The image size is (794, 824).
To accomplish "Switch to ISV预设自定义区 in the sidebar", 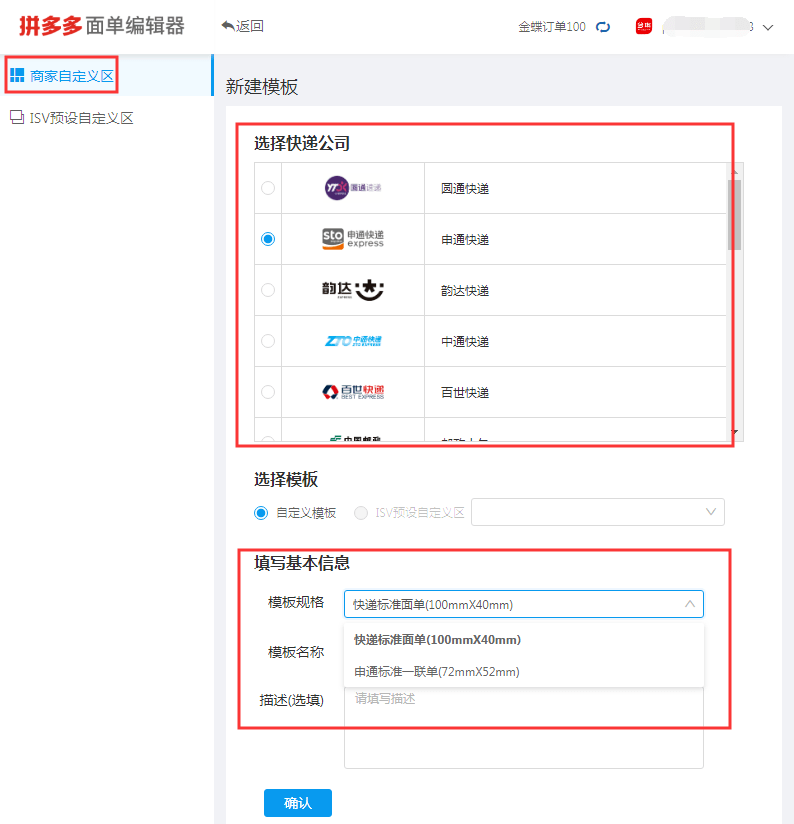I will point(71,118).
